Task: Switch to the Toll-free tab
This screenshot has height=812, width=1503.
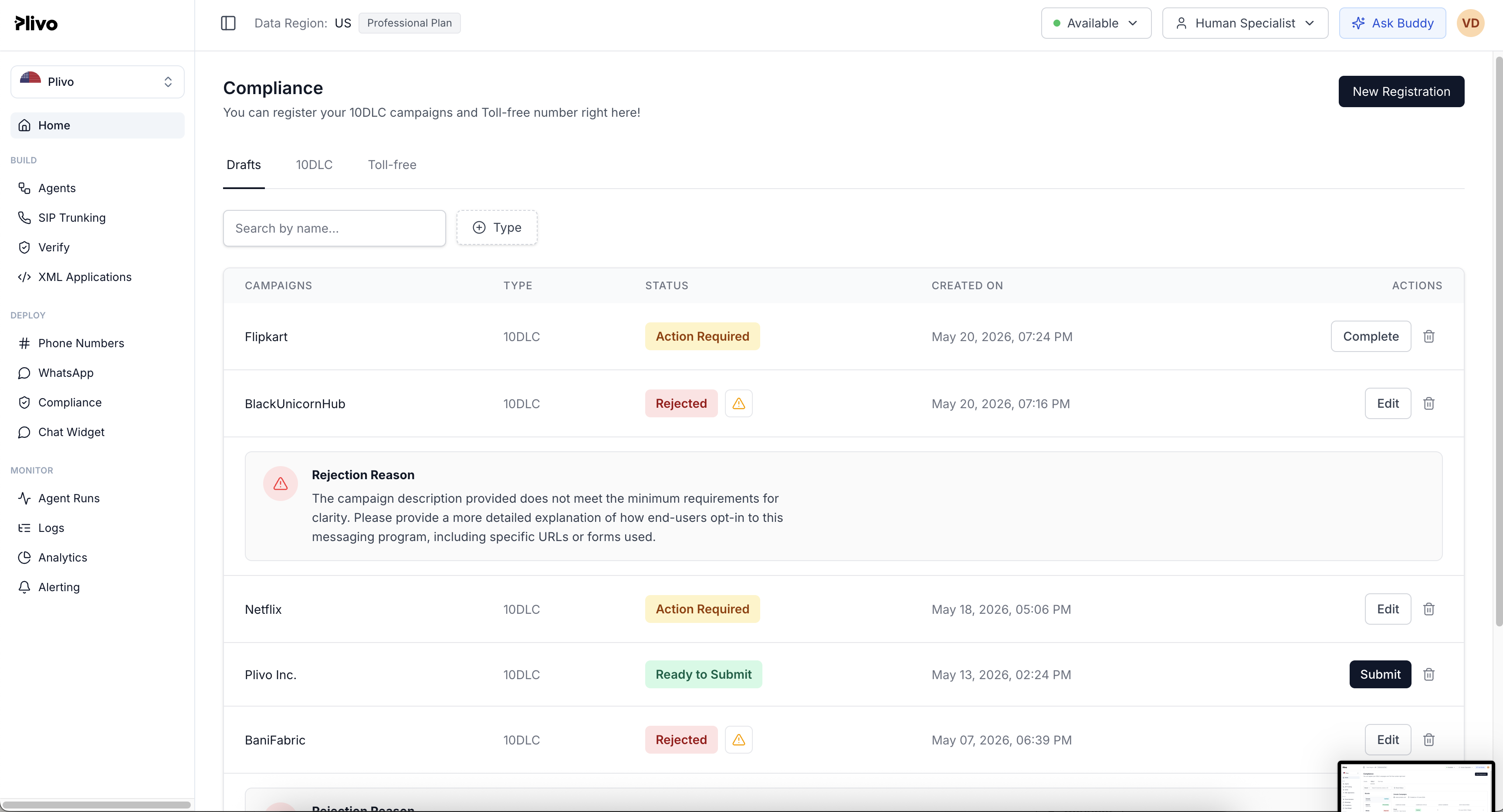Action: 392,165
